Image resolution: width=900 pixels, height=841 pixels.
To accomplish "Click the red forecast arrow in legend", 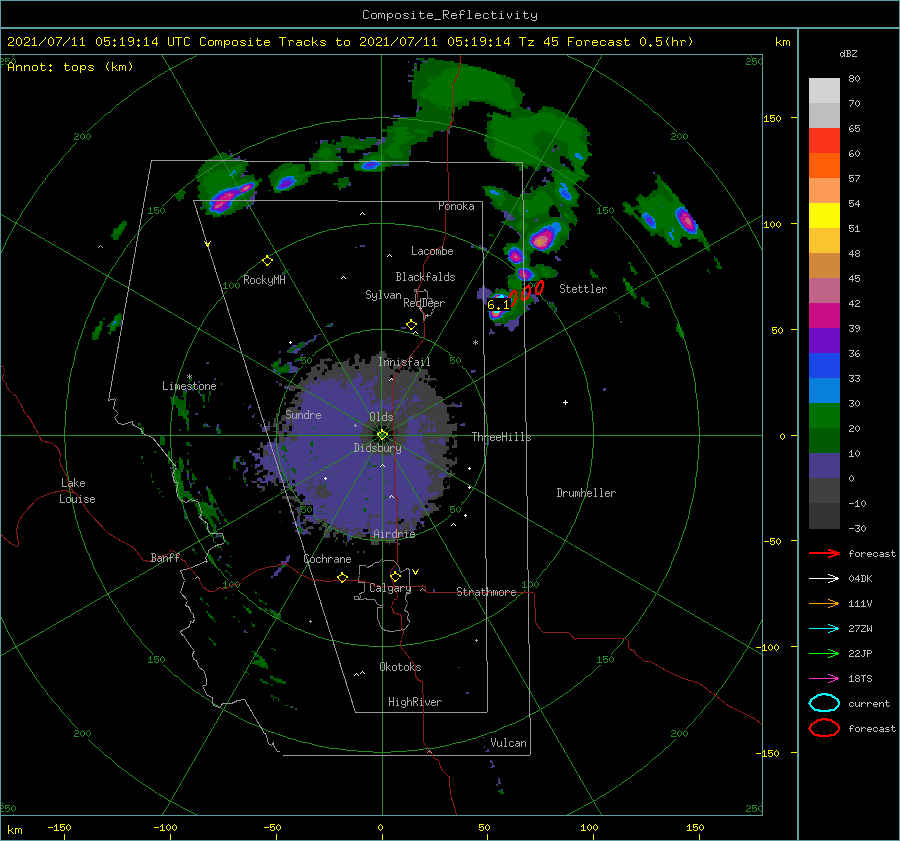I will (824, 553).
